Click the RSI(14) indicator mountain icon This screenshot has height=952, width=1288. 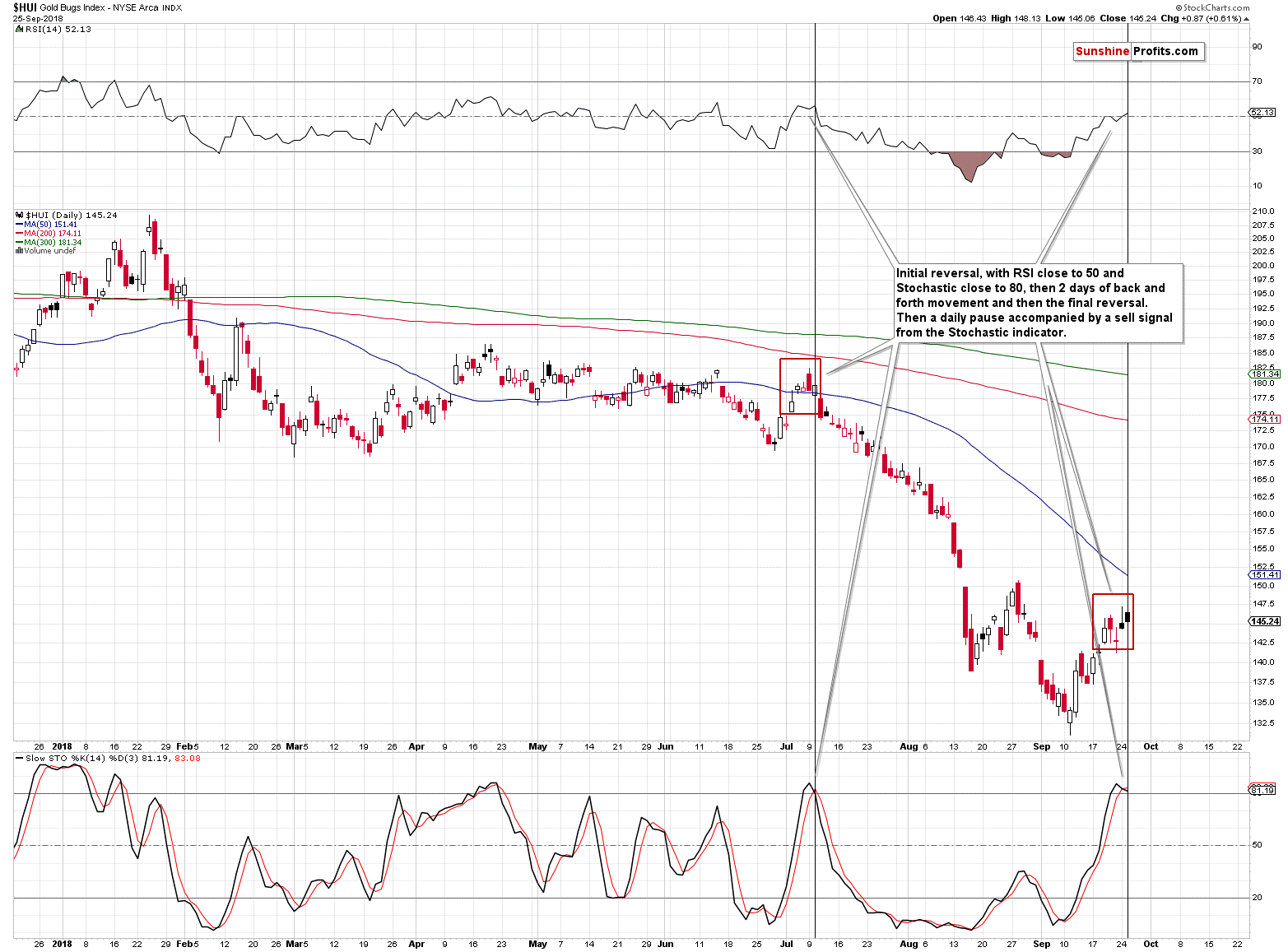click(x=20, y=29)
